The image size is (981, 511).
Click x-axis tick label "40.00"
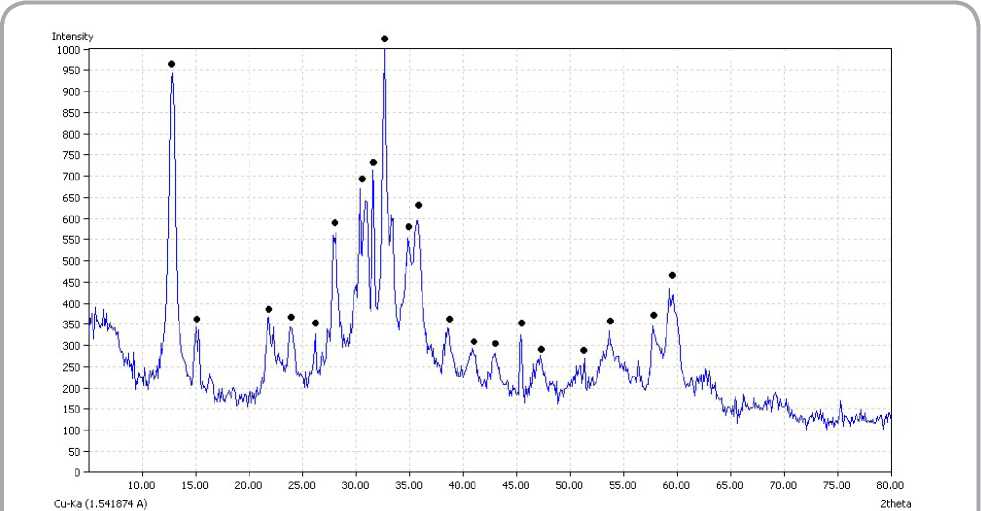pos(463,485)
